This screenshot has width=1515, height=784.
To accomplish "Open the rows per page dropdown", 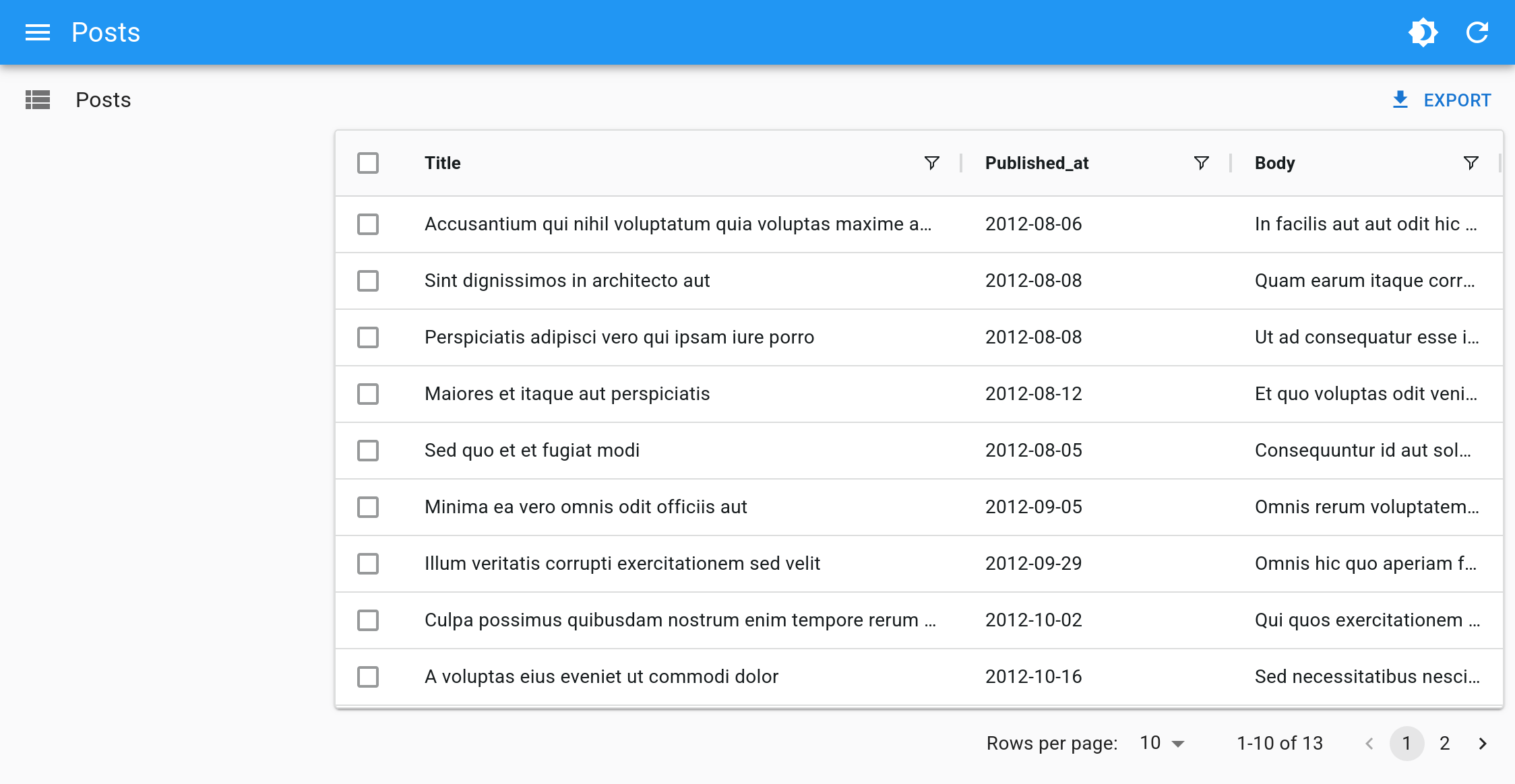I will (1161, 743).
